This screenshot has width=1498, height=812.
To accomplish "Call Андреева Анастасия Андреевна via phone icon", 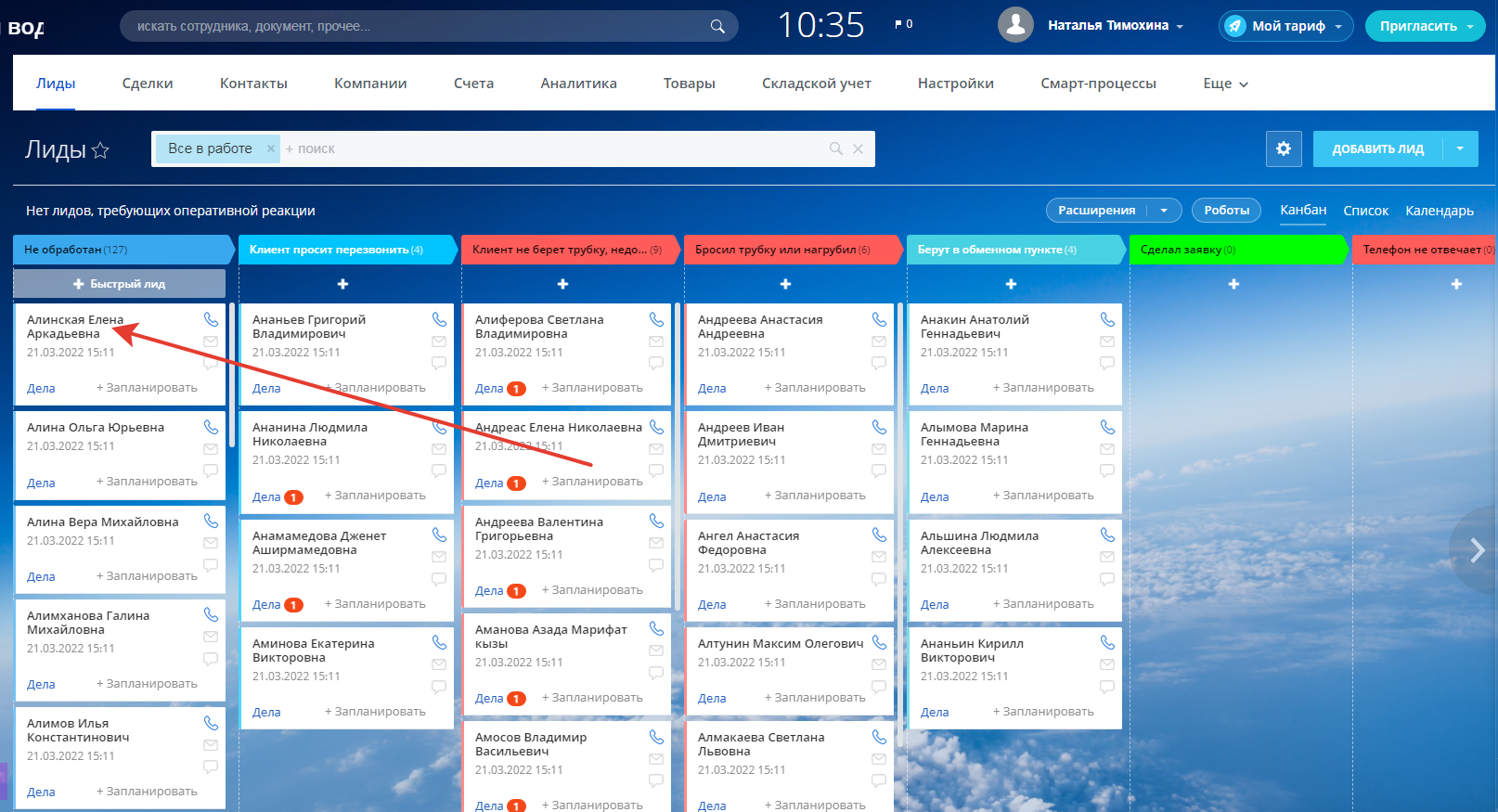I will click(879, 319).
